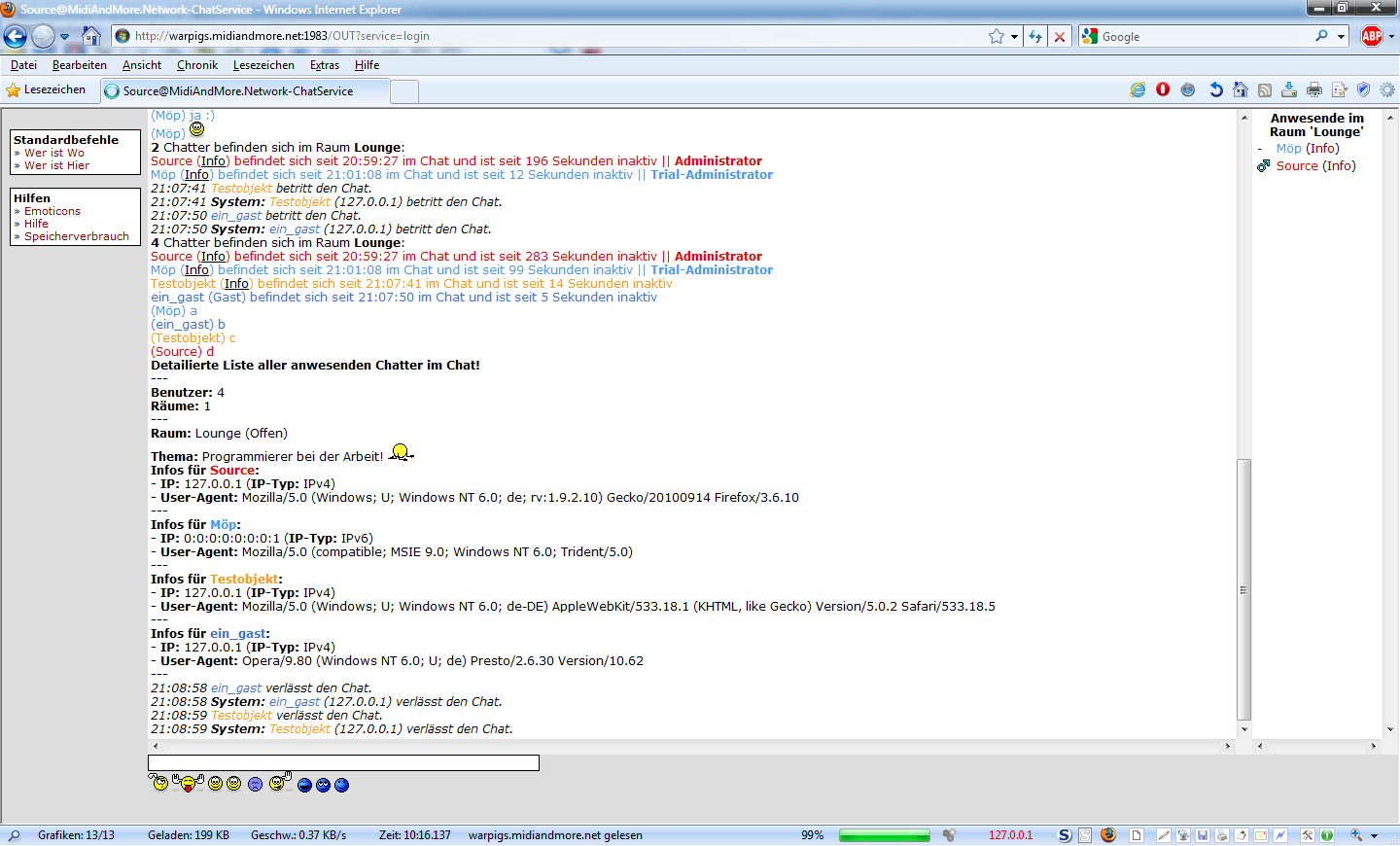This screenshot has width=1400, height=846.
Task: Click the Safari compass icon
Action: [x=1188, y=89]
